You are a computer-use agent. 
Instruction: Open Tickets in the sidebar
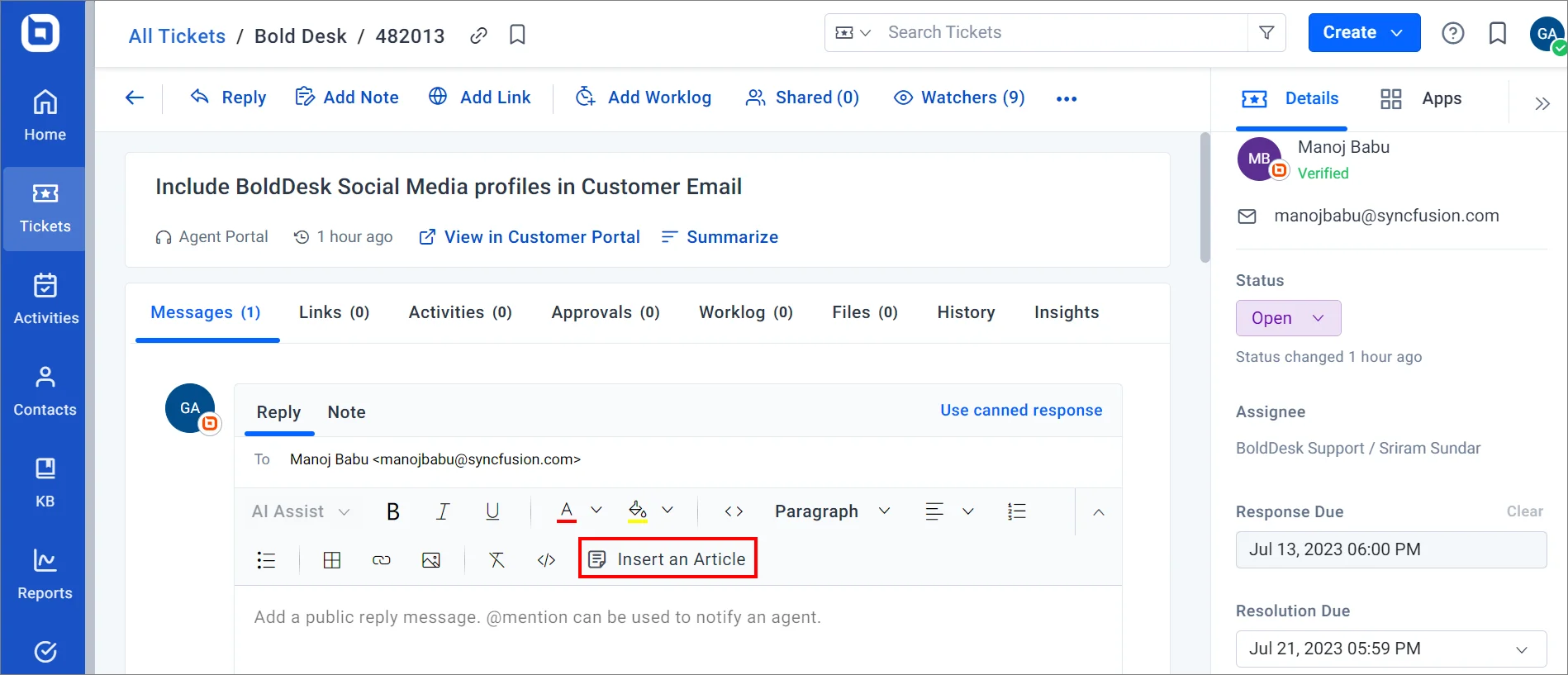coord(45,208)
